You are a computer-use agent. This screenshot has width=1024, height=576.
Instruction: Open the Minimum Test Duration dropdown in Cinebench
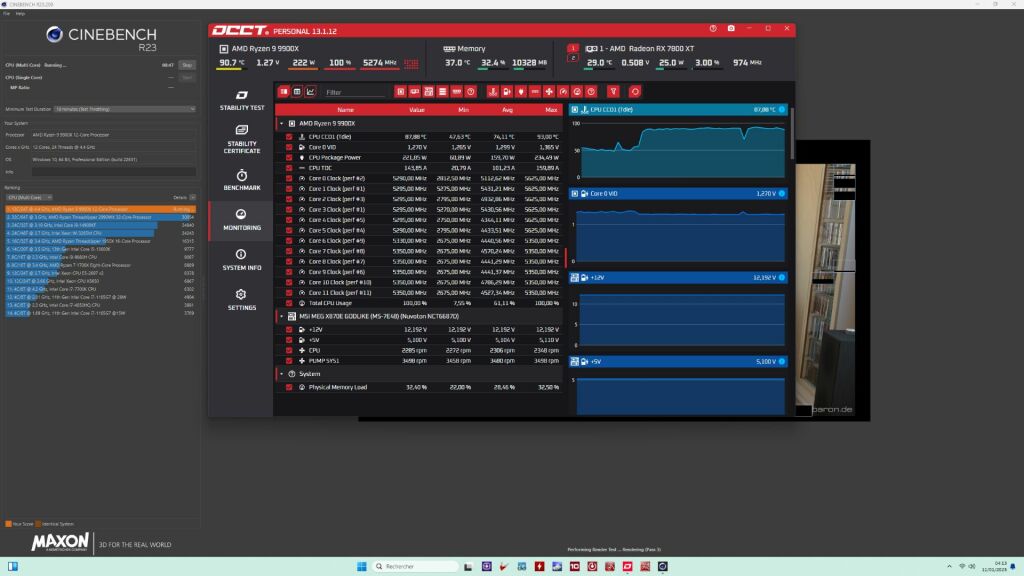pos(124,109)
